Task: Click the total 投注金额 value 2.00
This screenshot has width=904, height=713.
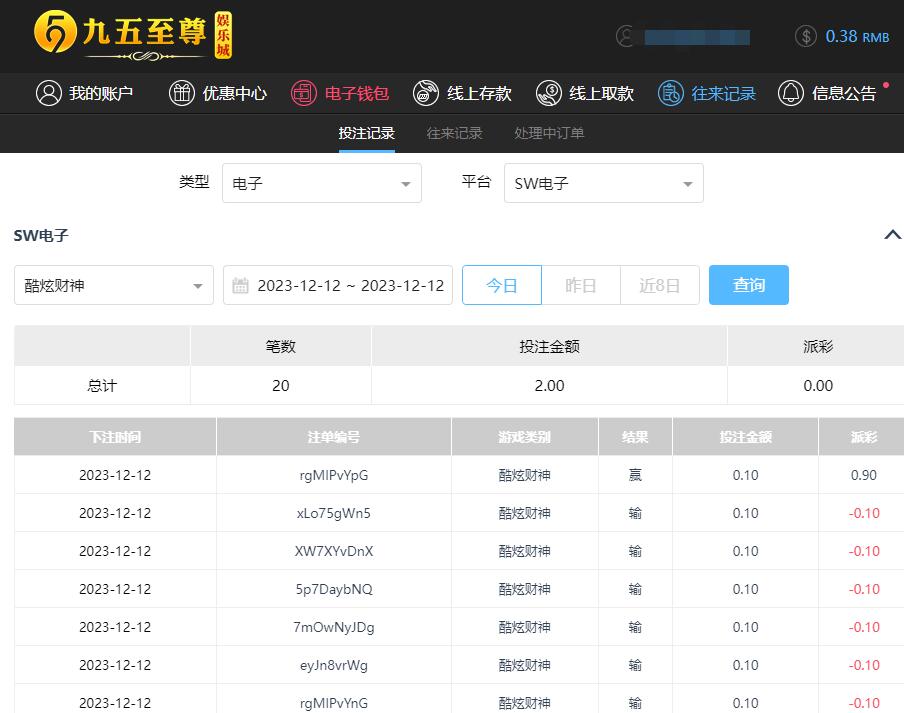Action: 549,386
